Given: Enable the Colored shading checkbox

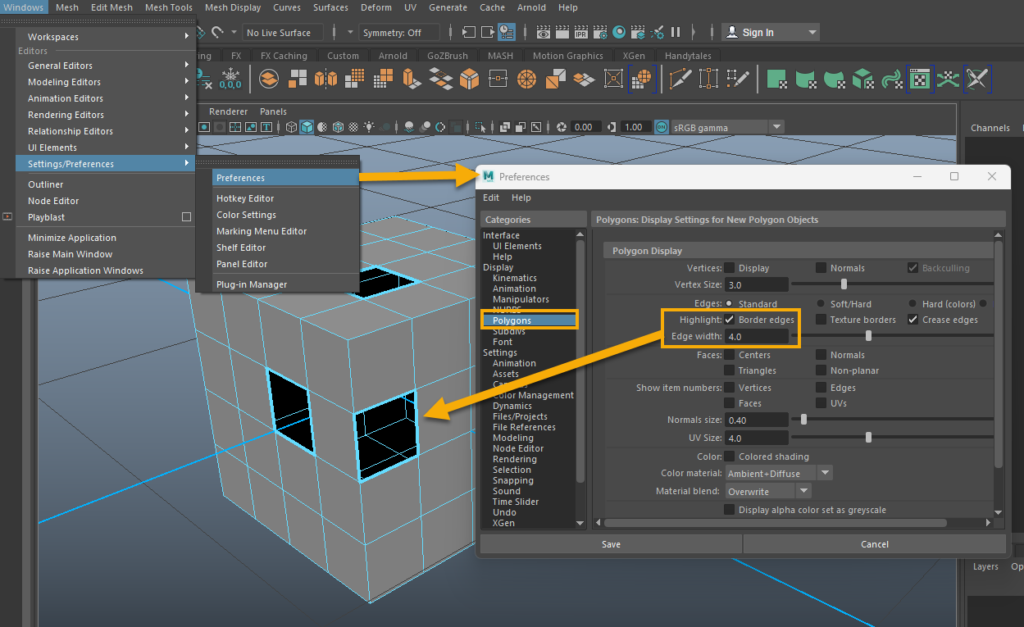Looking at the screenshot, I should (x=729, y=457).
